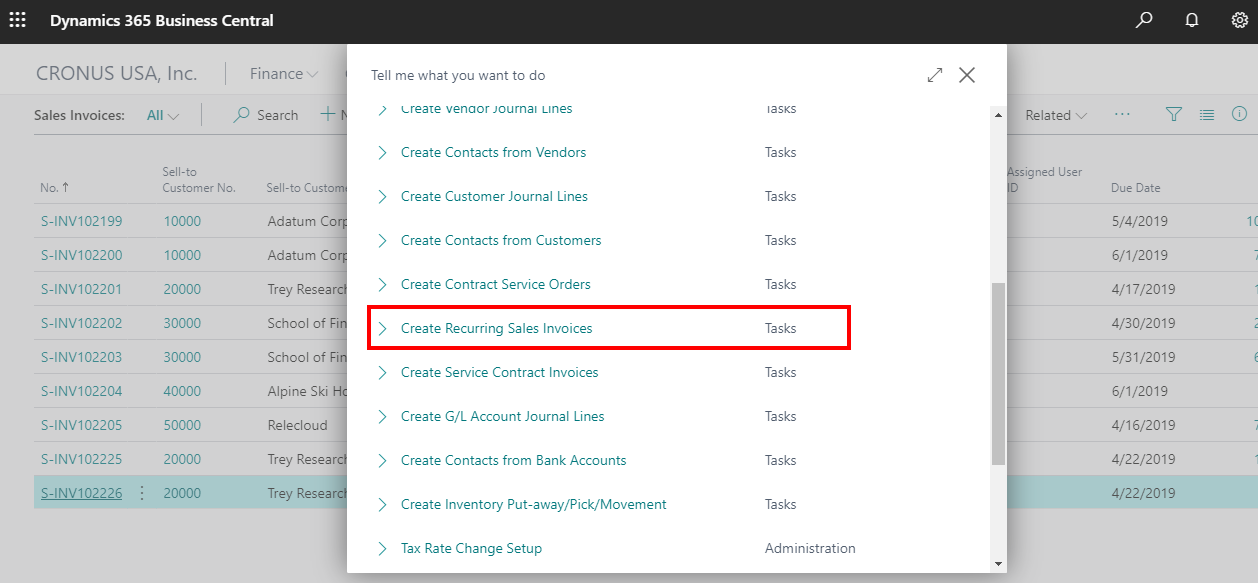Sort by the No. column header
The height and width of the screenshot is (583, 1258).
tap(55, 188)
